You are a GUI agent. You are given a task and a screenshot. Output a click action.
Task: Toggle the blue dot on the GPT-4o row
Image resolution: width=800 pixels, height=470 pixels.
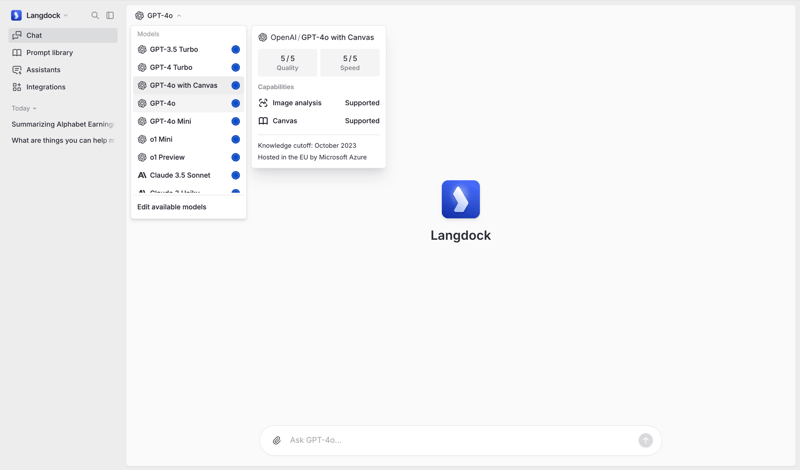[x=235, y=104]
